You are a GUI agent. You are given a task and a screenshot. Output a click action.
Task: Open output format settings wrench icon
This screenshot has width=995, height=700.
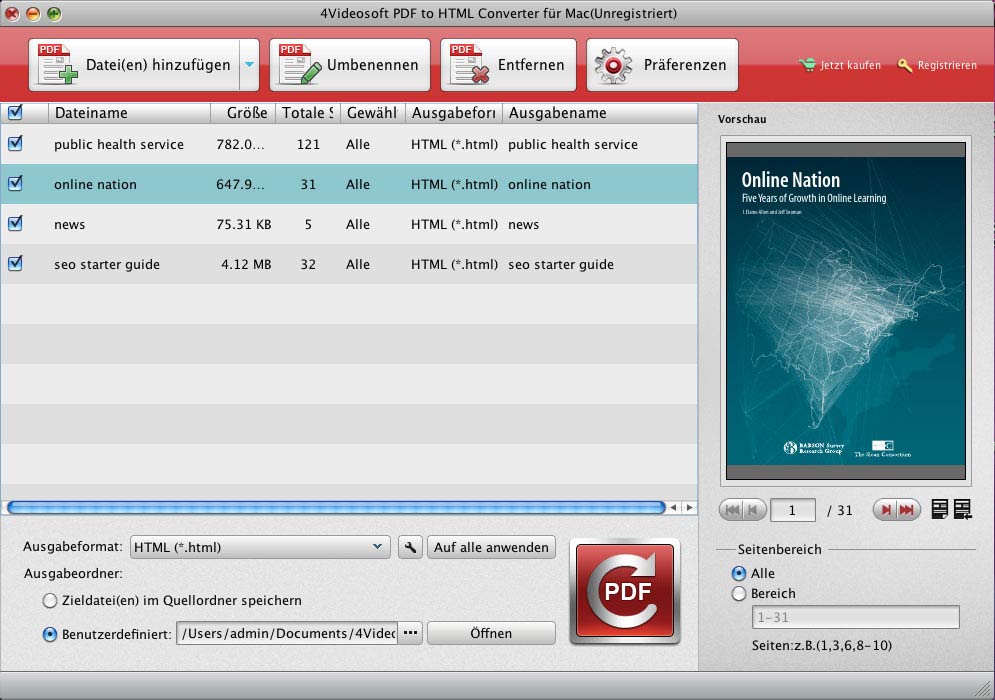click(410, 547)
